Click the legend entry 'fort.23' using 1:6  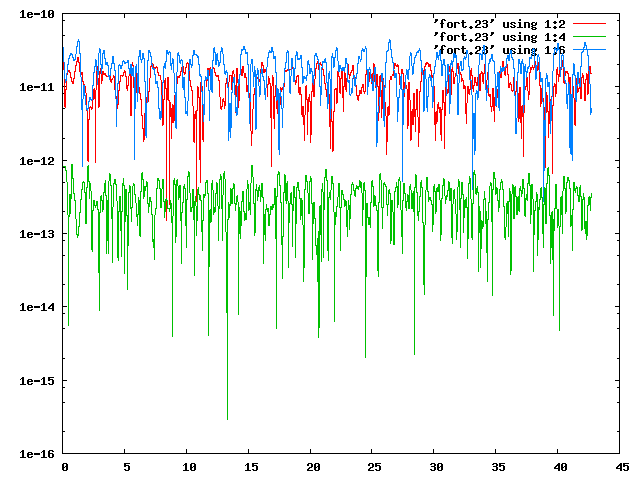tap(499, 50)
